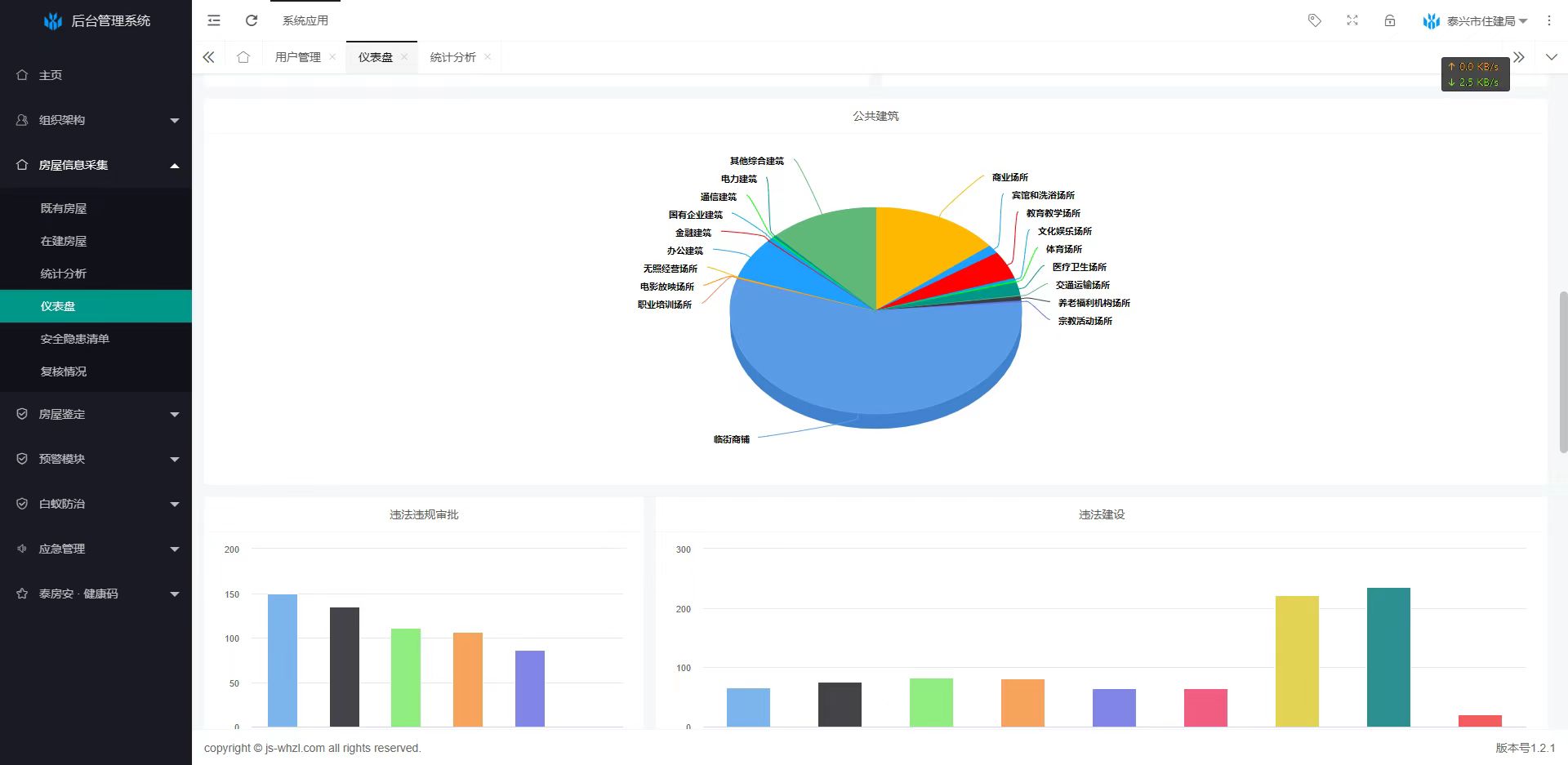Collapse the sidebar with the menu fold icon
This screenshot has width=1568, height=765.
[214, 20]
